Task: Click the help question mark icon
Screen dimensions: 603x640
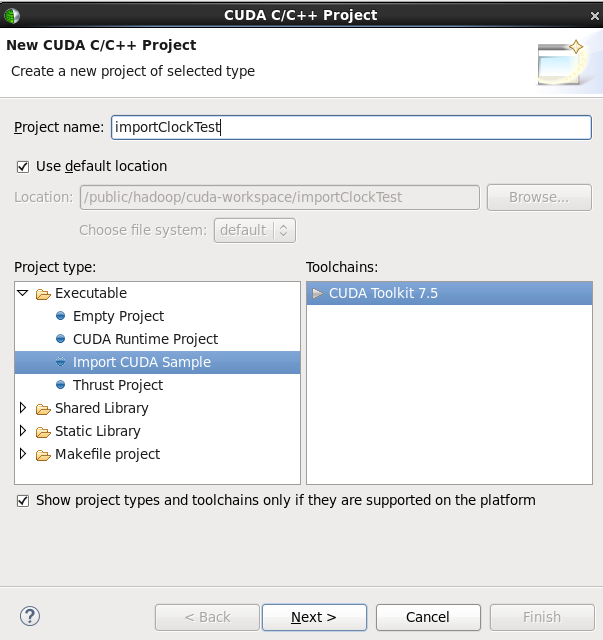Action: pos(30,616)
